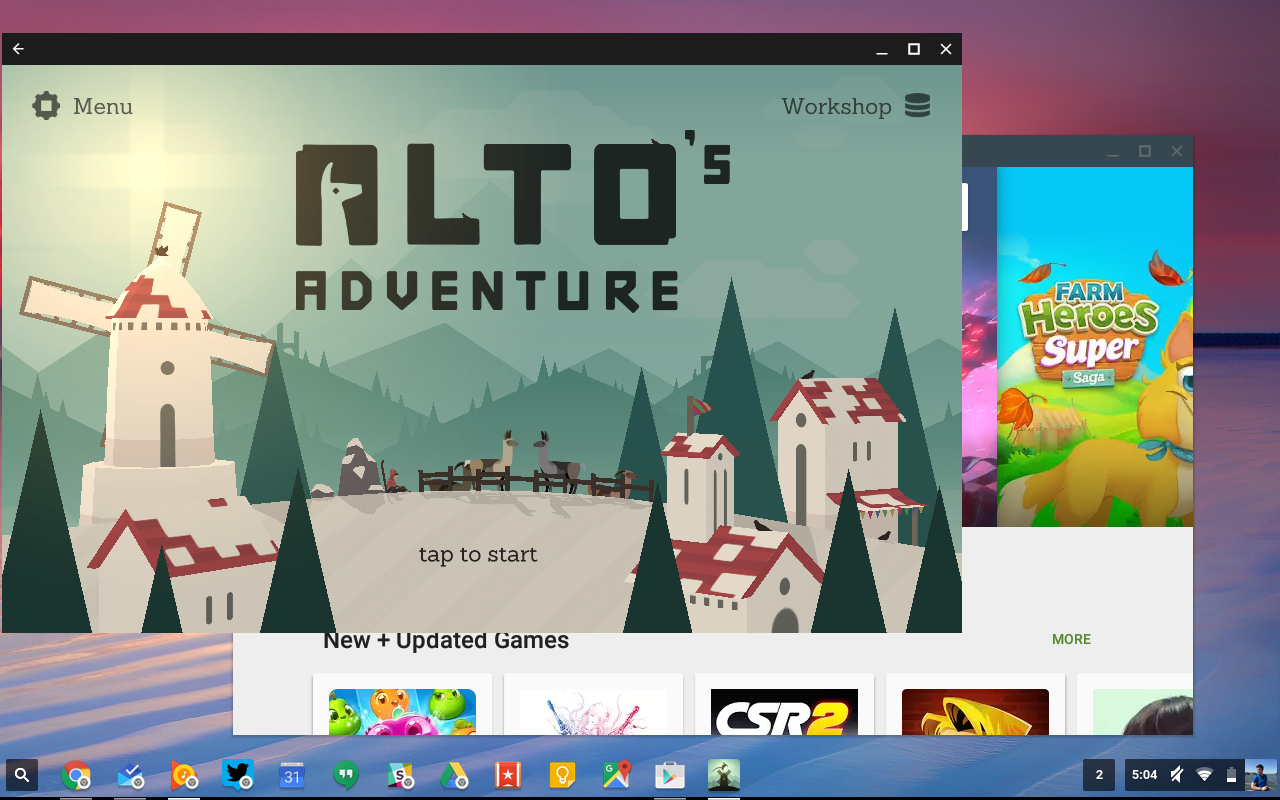The height and width of the screenshot is (800, 1280).
Task: Close the Play Store window
Action: [x=1177, y=151]
